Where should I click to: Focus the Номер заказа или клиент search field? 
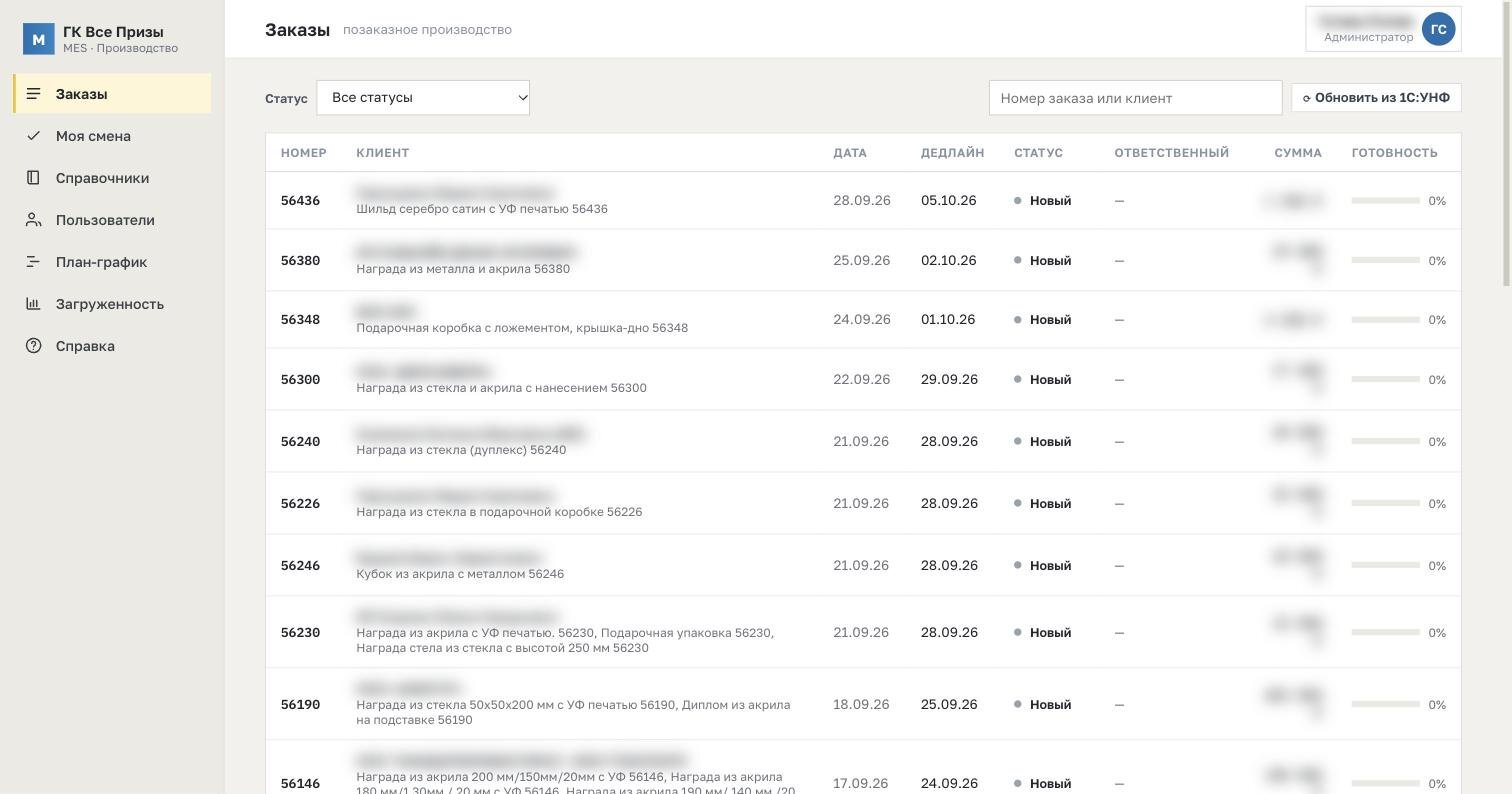(1135, 98)
